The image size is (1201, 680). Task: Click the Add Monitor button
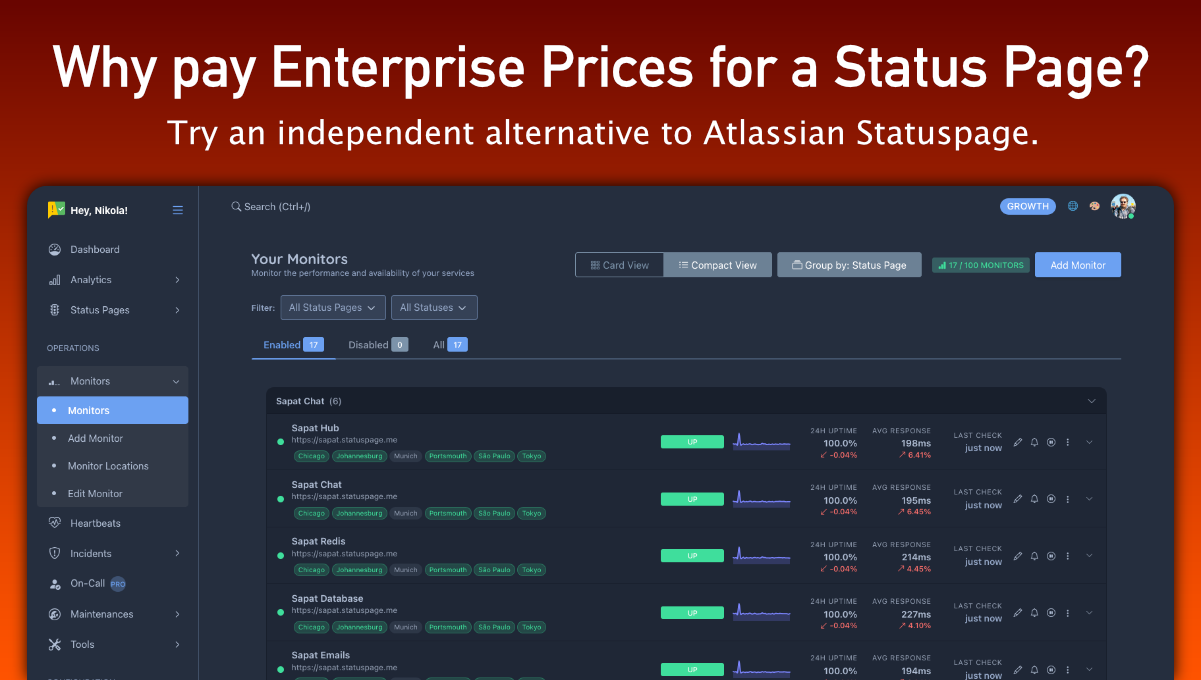pyautogui.click(x=1077, y=265)
